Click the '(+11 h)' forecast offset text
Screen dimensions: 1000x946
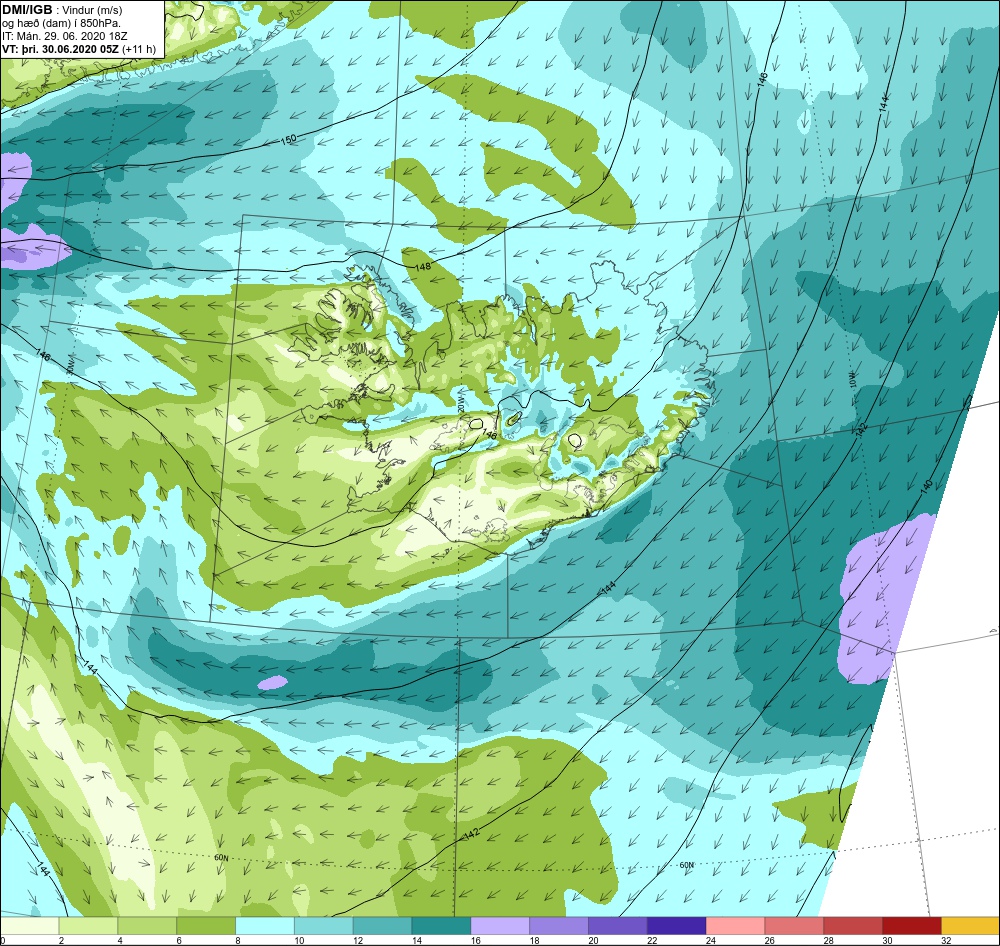pos(139,49)
